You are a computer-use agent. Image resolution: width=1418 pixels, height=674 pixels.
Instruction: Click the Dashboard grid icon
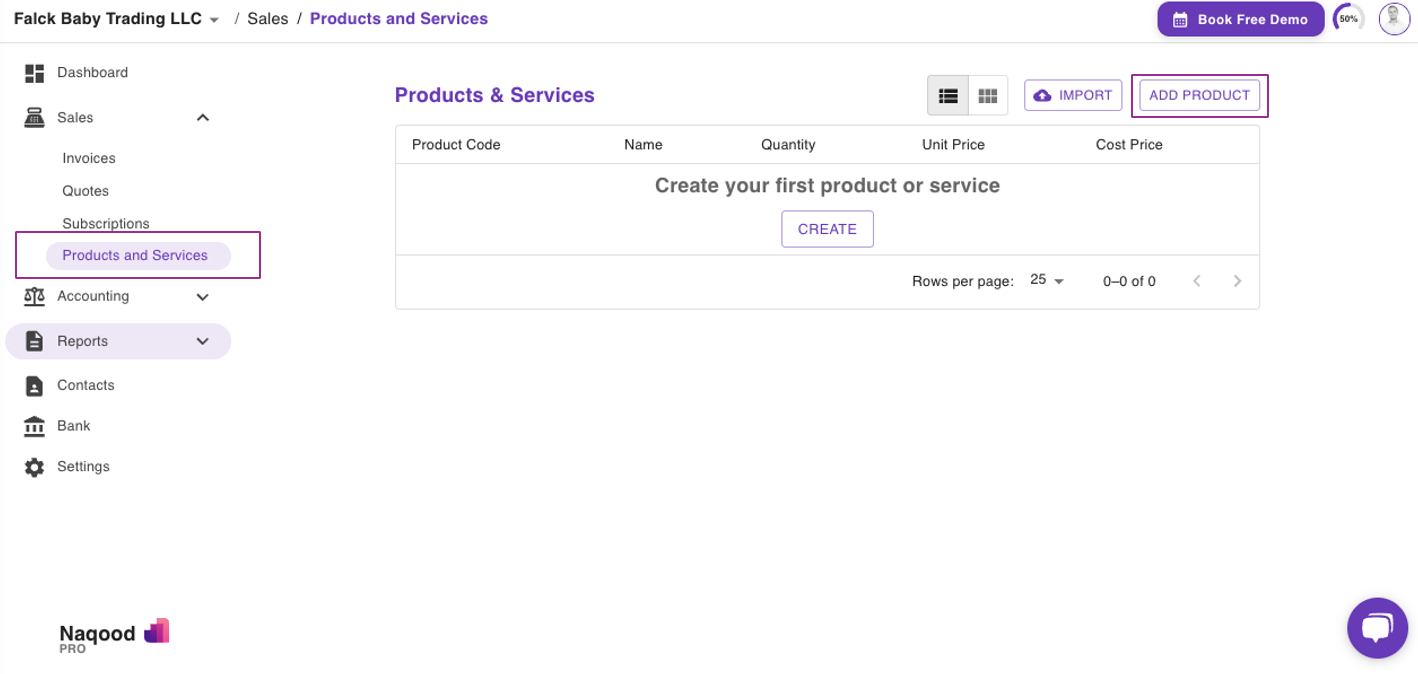(35, 73)
